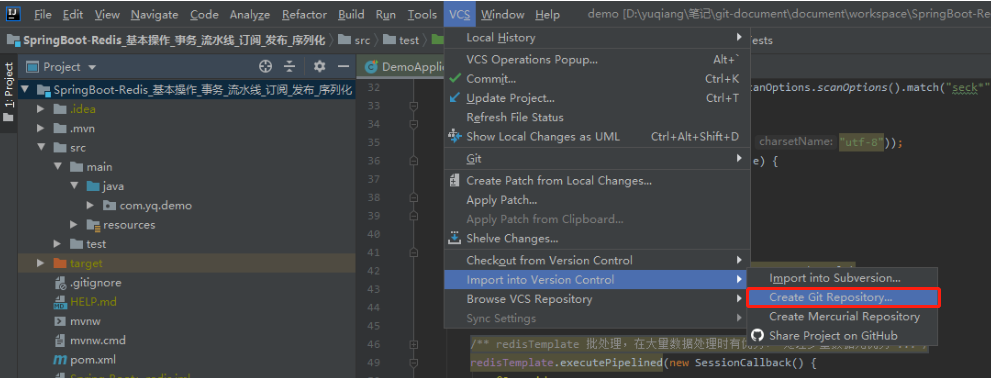Expand the .idea folder
Viewport: 991px width, 378px height.
tap(41, 109)
